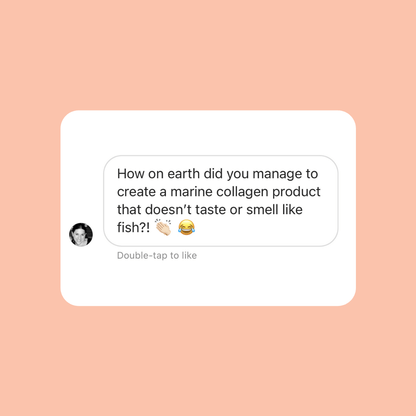The image size is (416, 416).
Task: Click the word "product" in the message
Action: (x=296, y=192)
